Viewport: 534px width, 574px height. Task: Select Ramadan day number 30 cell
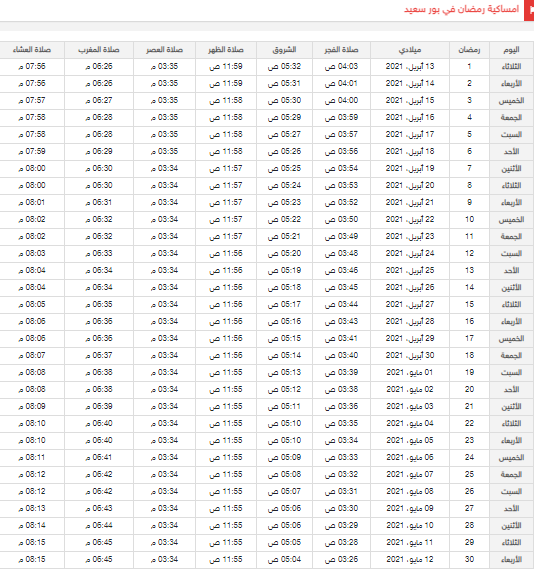click(x=469, y=560)
